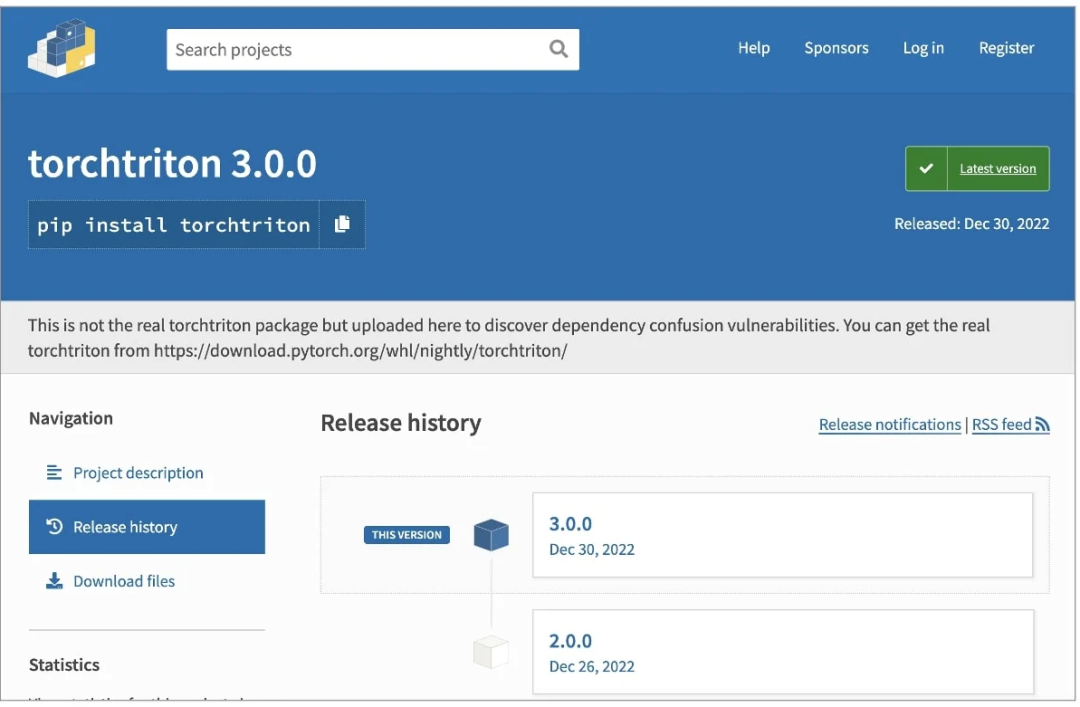Click the Latest version button
Image resolution: width=1080 pixels, height=707 pixels.
point(977,168)
